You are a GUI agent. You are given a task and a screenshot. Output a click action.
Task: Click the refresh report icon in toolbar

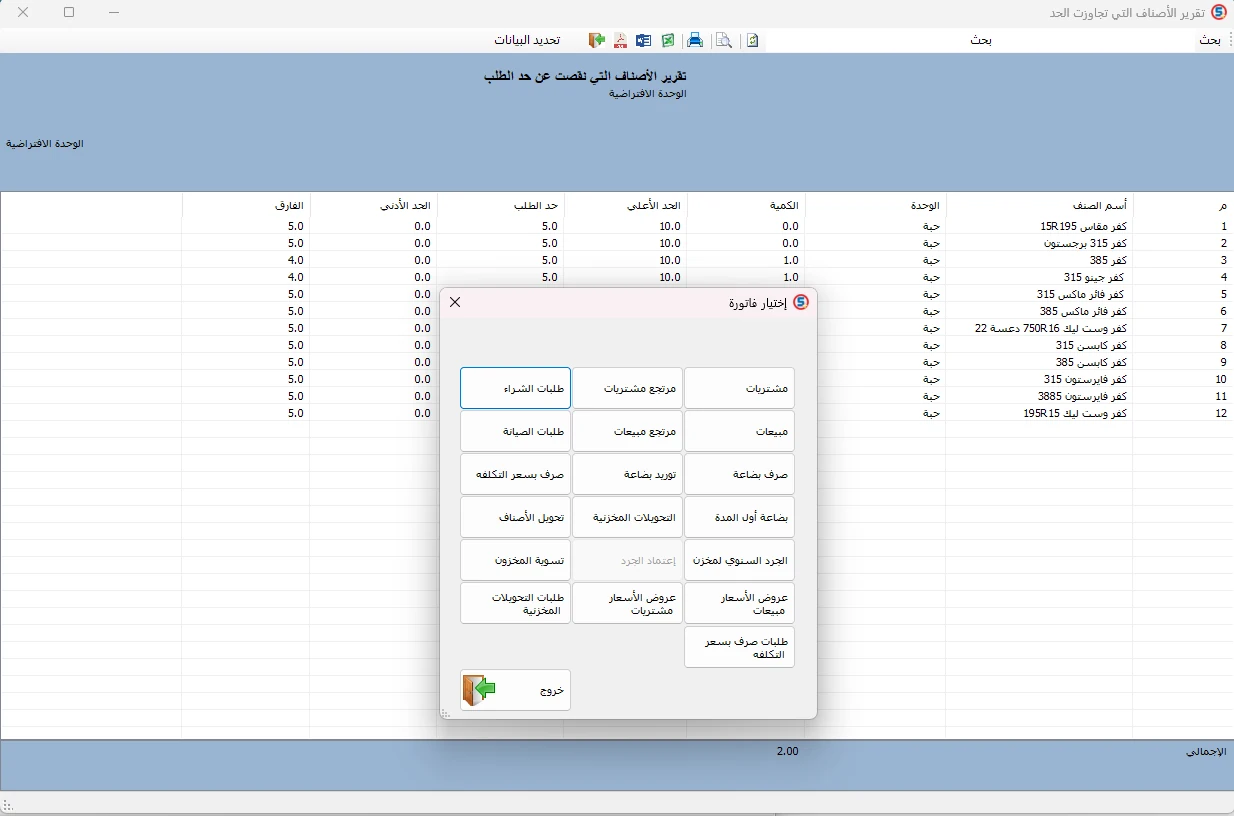[x=753, y=40]
